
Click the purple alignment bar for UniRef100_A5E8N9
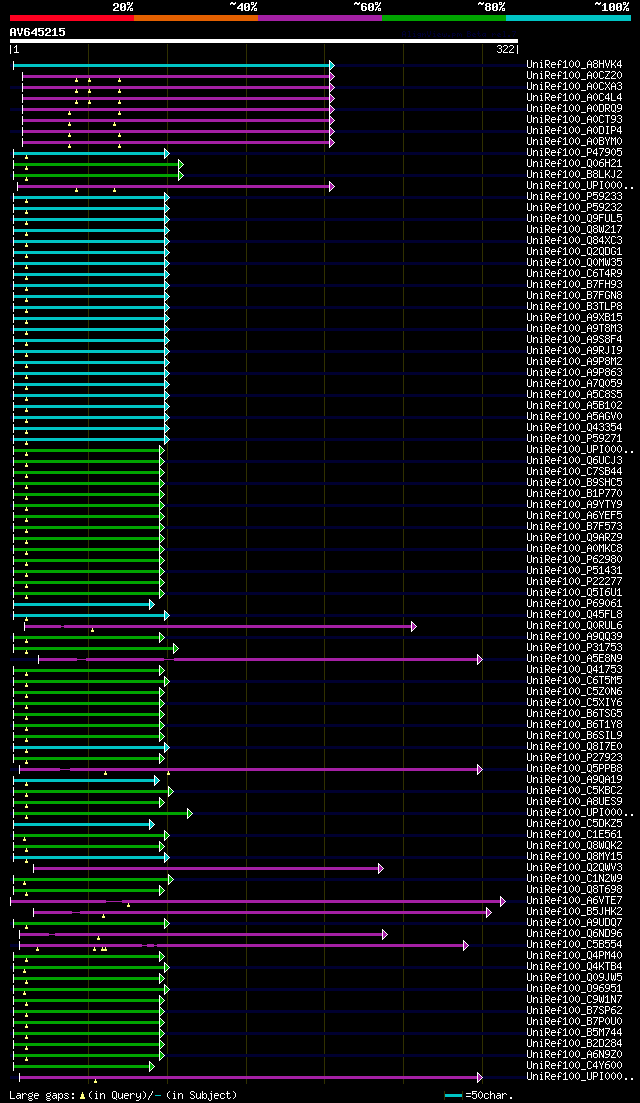point(260,659)
